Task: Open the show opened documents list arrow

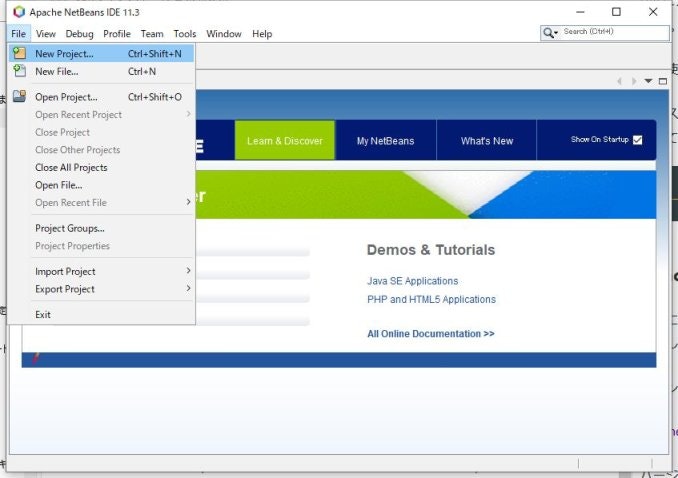Action: (x=648, y=81)
